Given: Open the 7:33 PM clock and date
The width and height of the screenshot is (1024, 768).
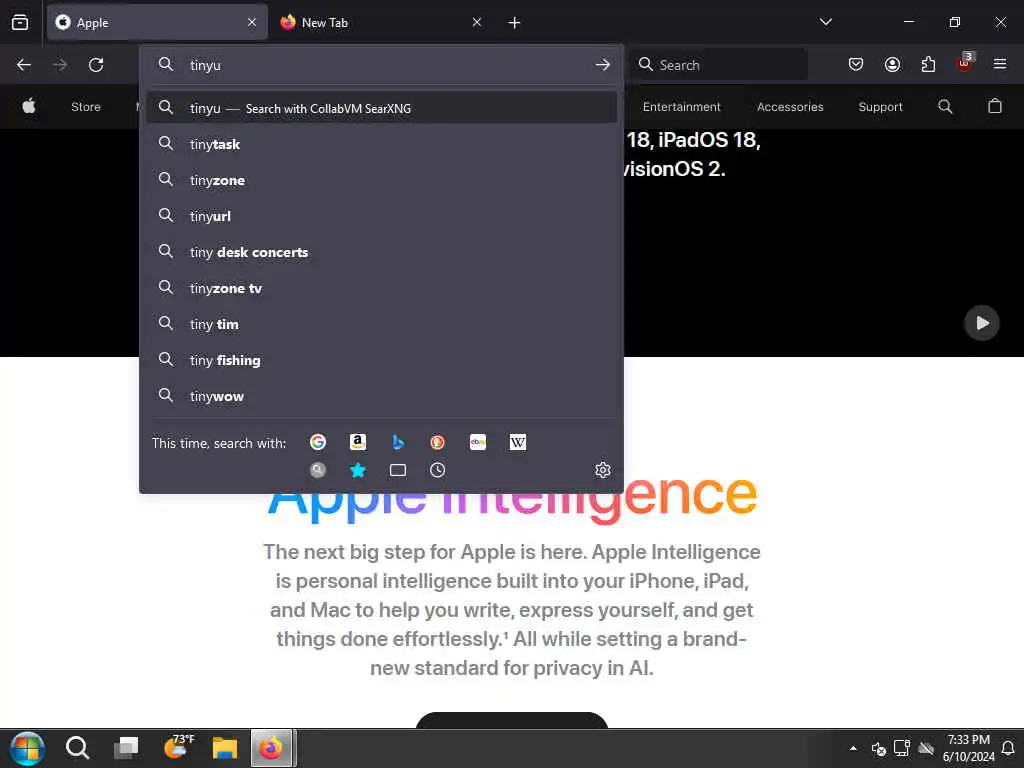Looking at the screenshot, I should point(968,748).
